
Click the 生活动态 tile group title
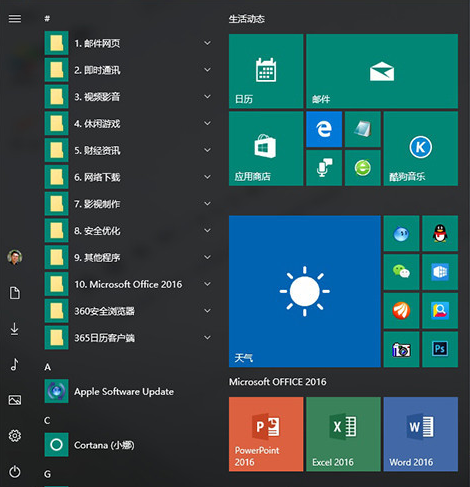click(247, 19)
